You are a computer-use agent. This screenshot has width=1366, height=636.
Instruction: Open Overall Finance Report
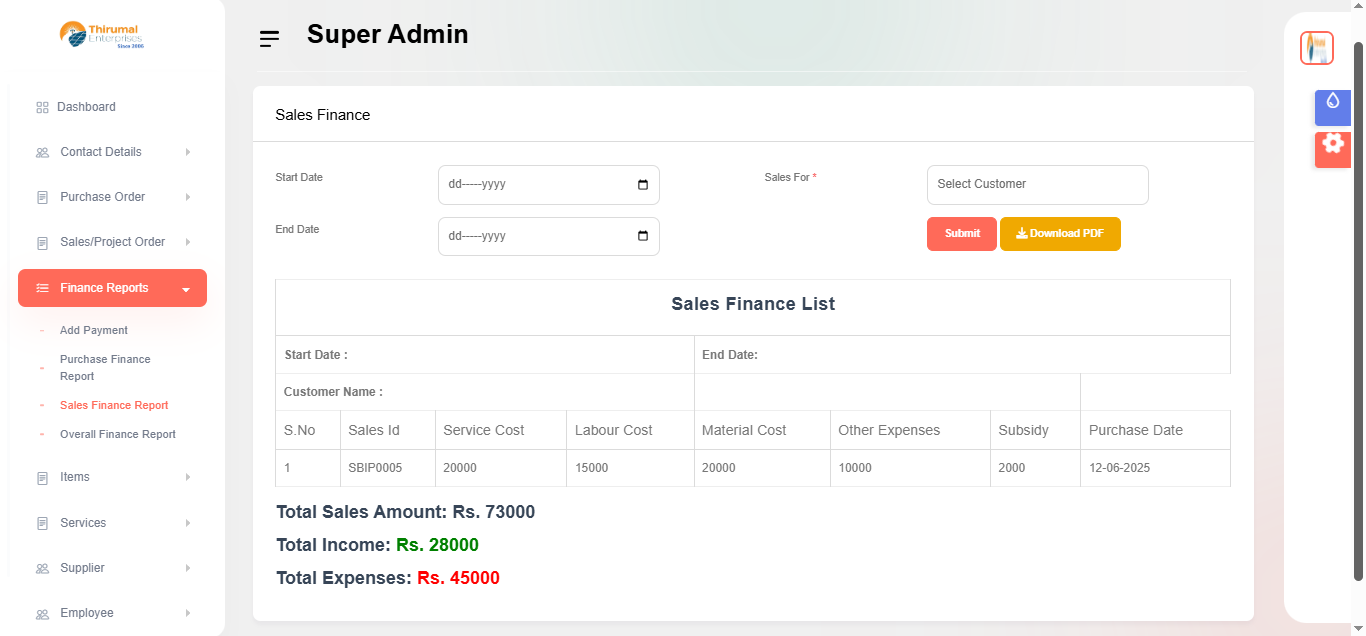coord(118,434)
